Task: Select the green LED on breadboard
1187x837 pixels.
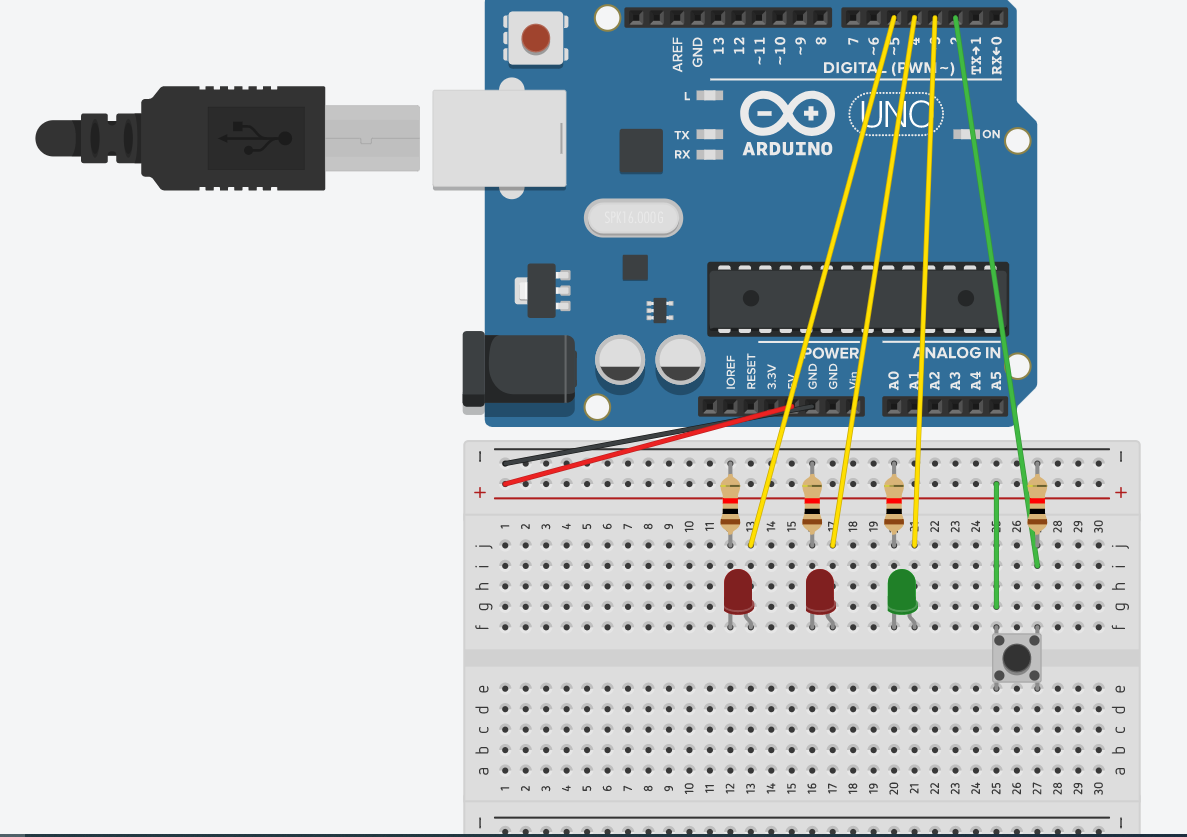Action: pos(902,591)
